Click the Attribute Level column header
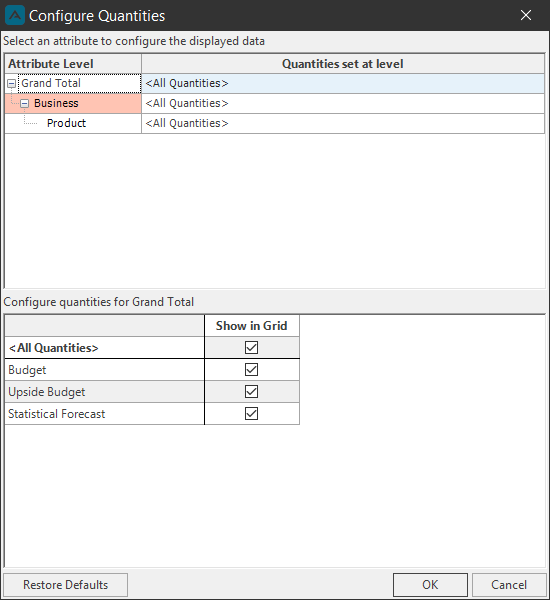 coord(73,64)
